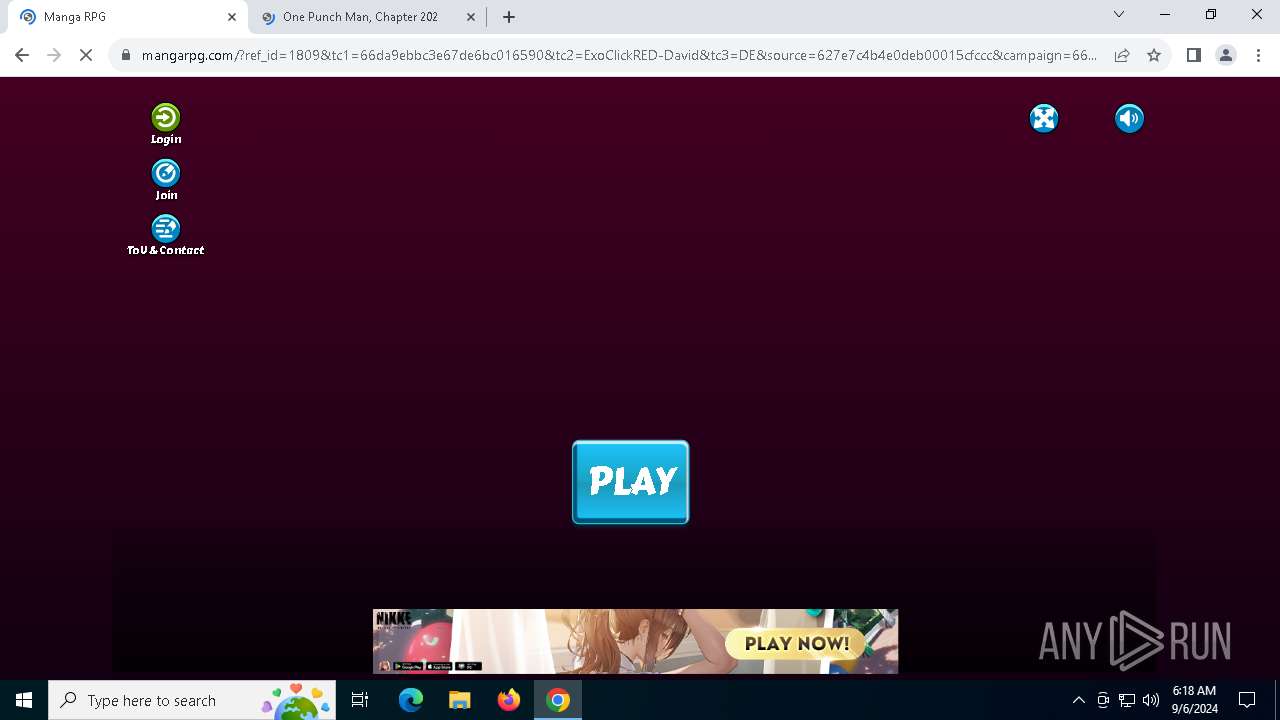
Task: Select Chrome icon on taskbar
Action: pos(558,700)
